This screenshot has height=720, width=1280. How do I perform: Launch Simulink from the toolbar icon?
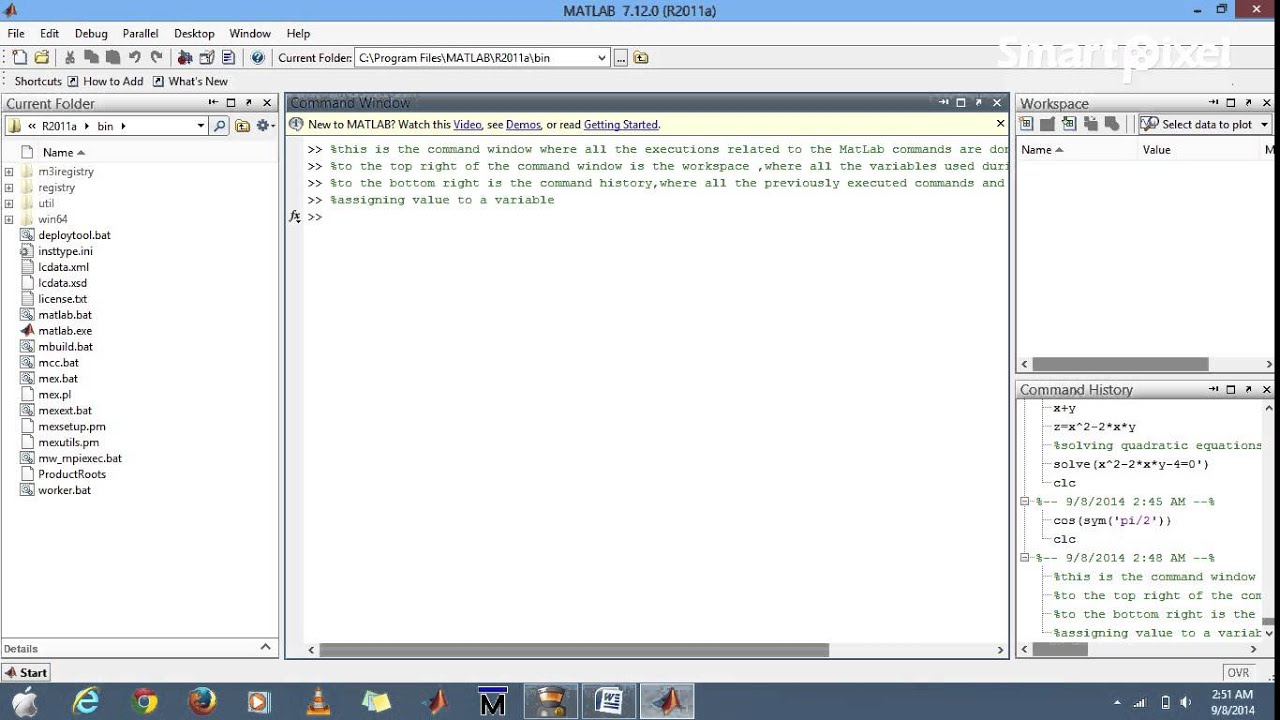point(185,58)
